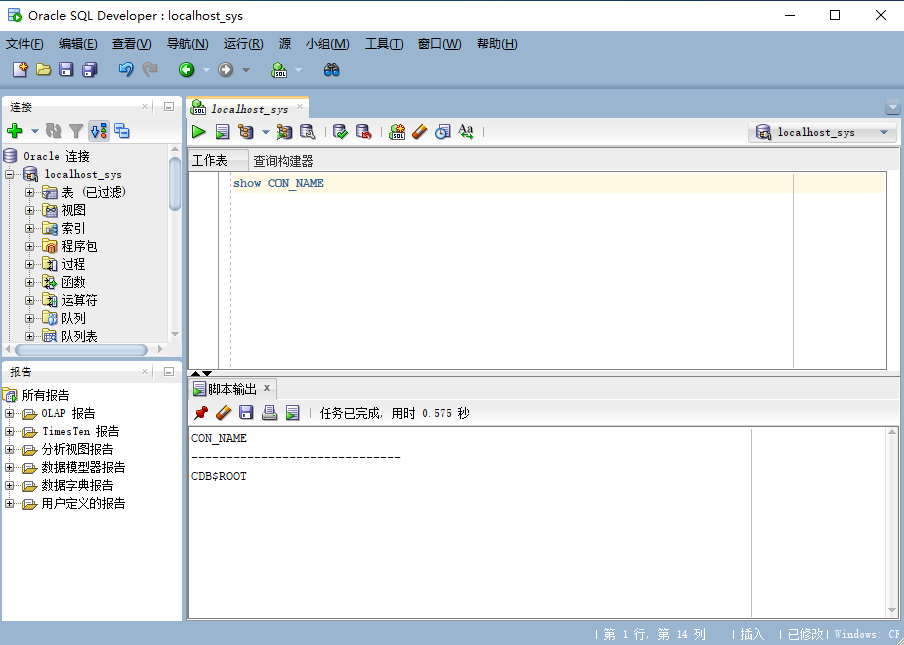904x645 pixels.
Task: Switch to the 查询构建器 tab
Action: pos(283,161)
